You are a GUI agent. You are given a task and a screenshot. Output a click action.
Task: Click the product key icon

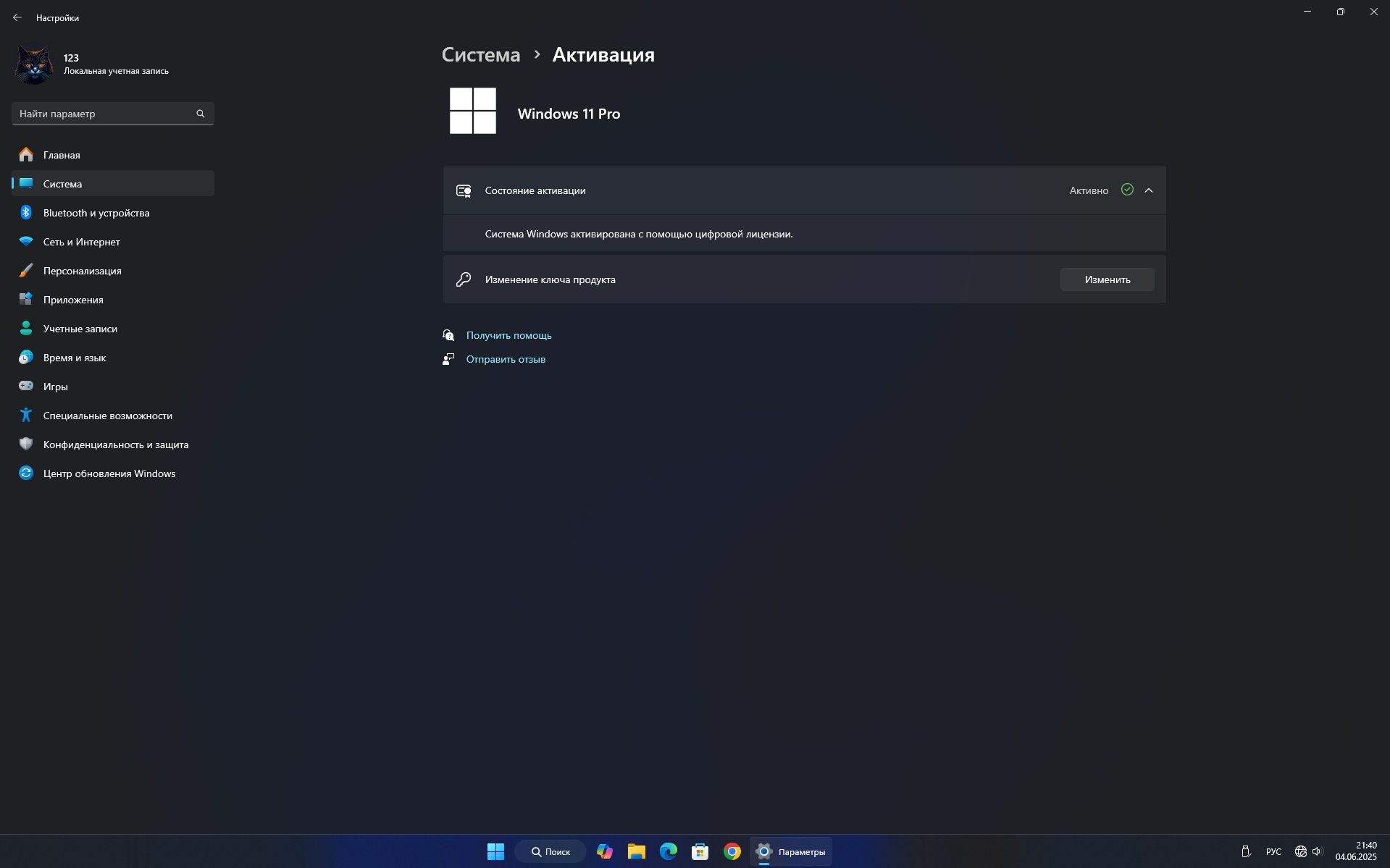click(464, 279)
